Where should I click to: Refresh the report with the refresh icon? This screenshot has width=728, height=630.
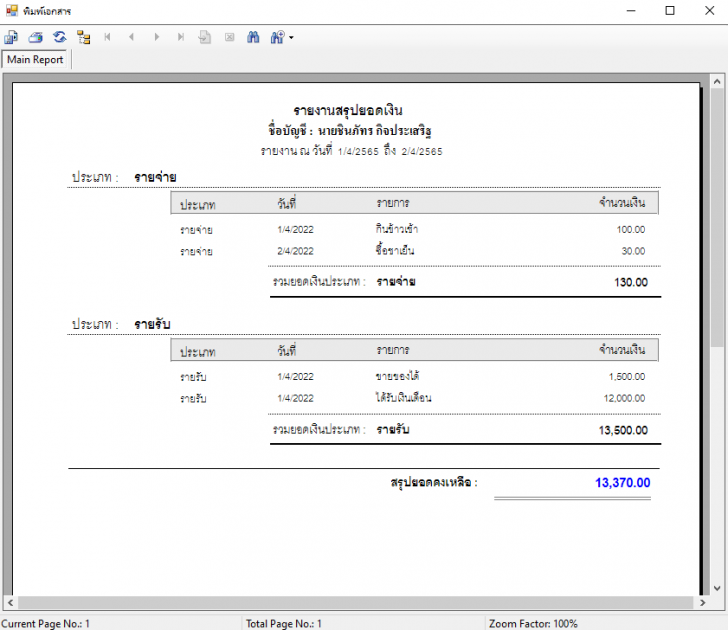pyautogui.click(x=59, y=37)
